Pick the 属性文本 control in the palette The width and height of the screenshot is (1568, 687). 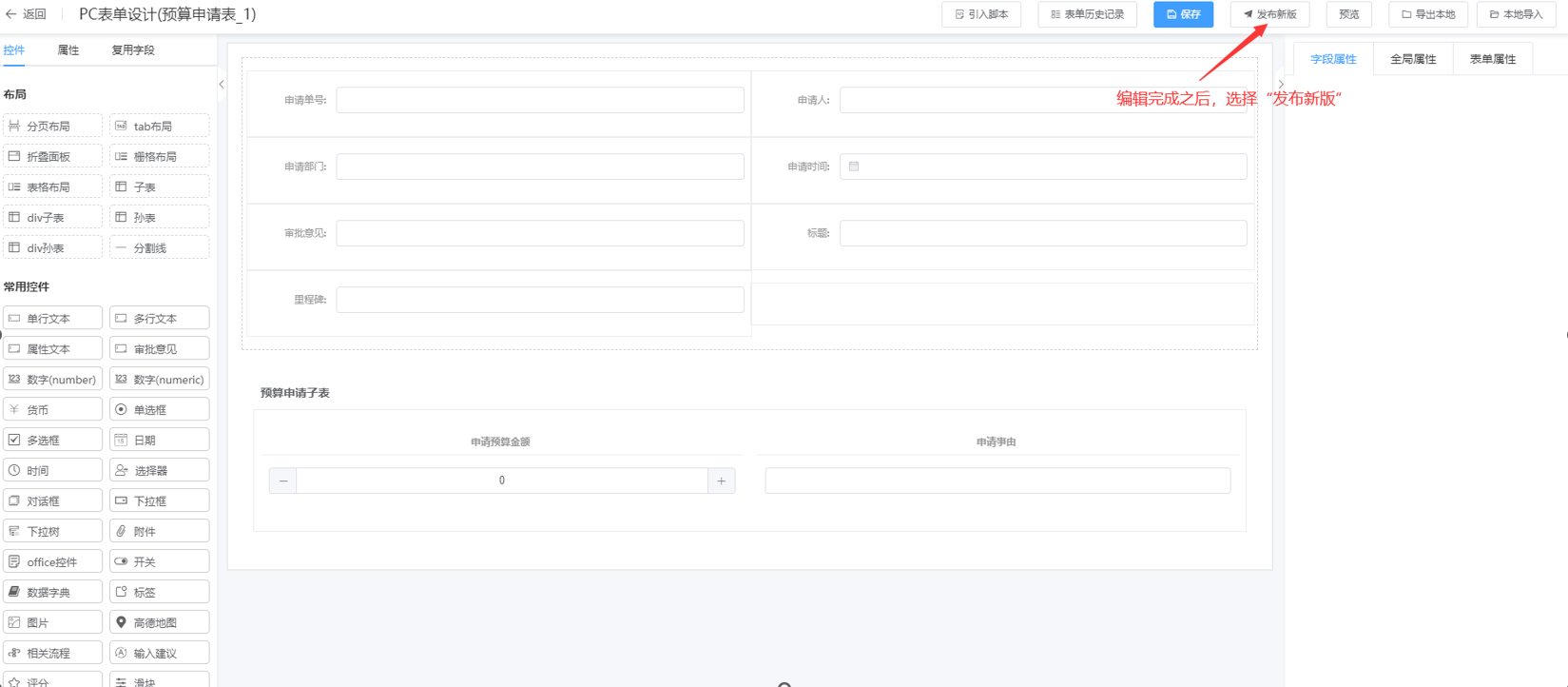coord(53,348)
